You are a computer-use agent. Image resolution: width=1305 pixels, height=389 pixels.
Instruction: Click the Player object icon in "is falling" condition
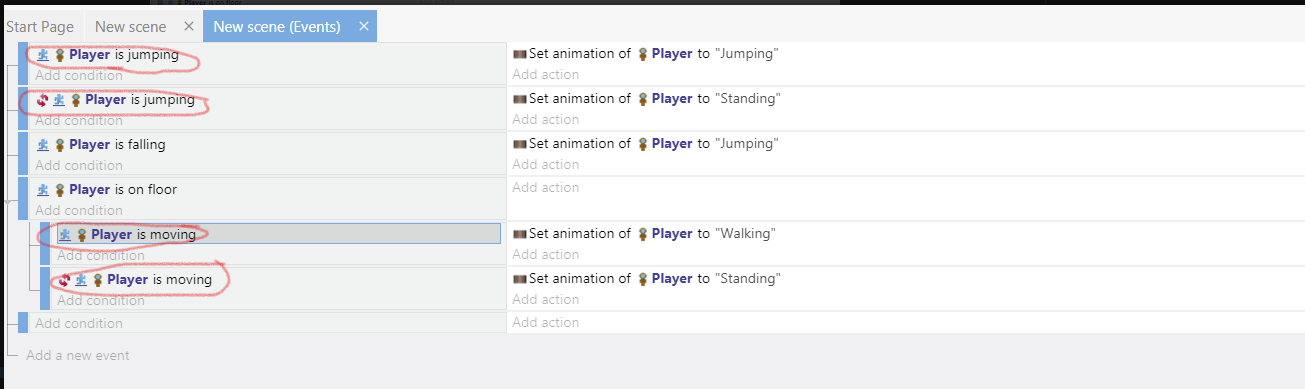click(x=60, y=145)
